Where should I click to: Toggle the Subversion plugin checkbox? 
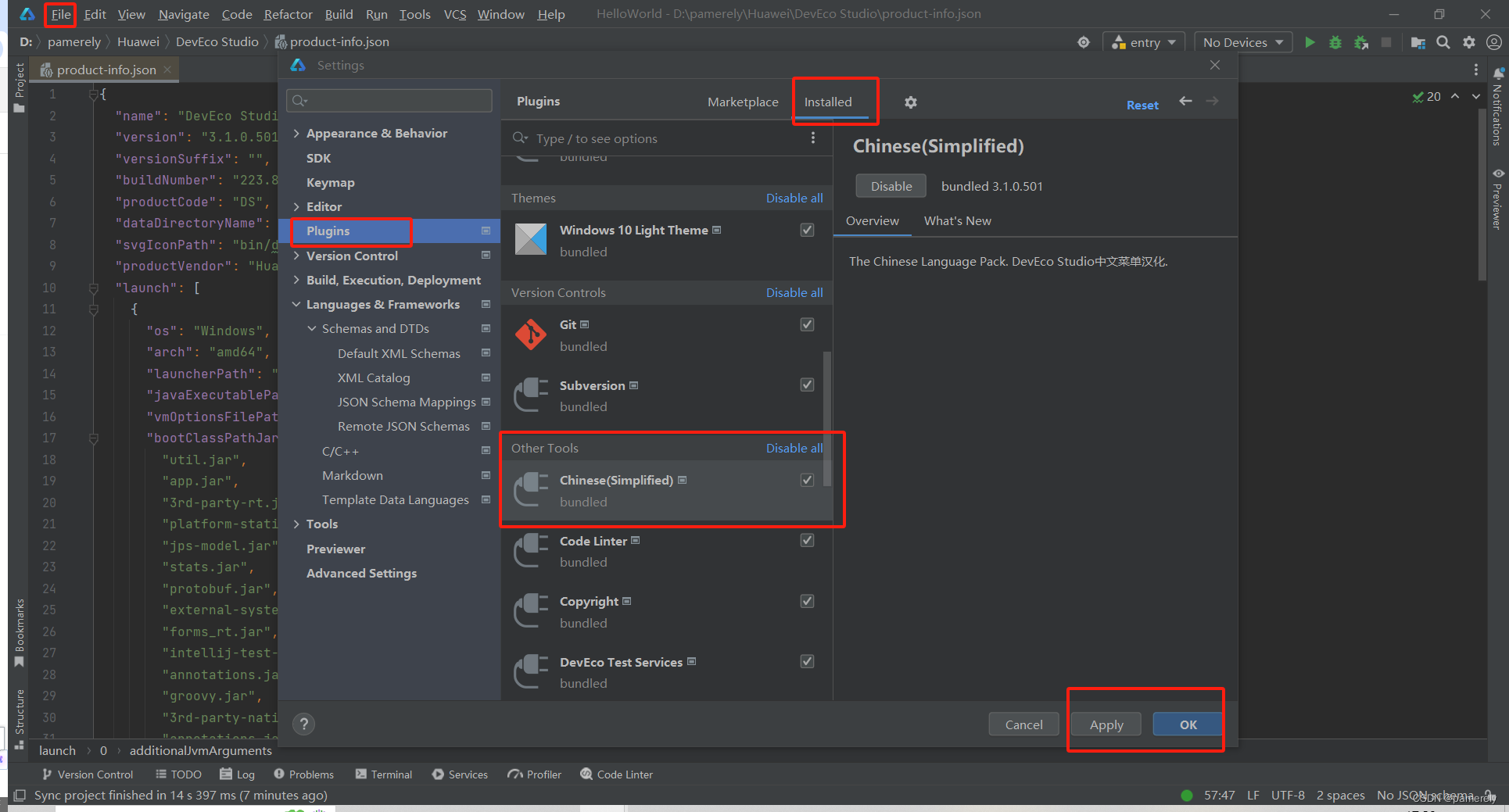click(808, 385)
